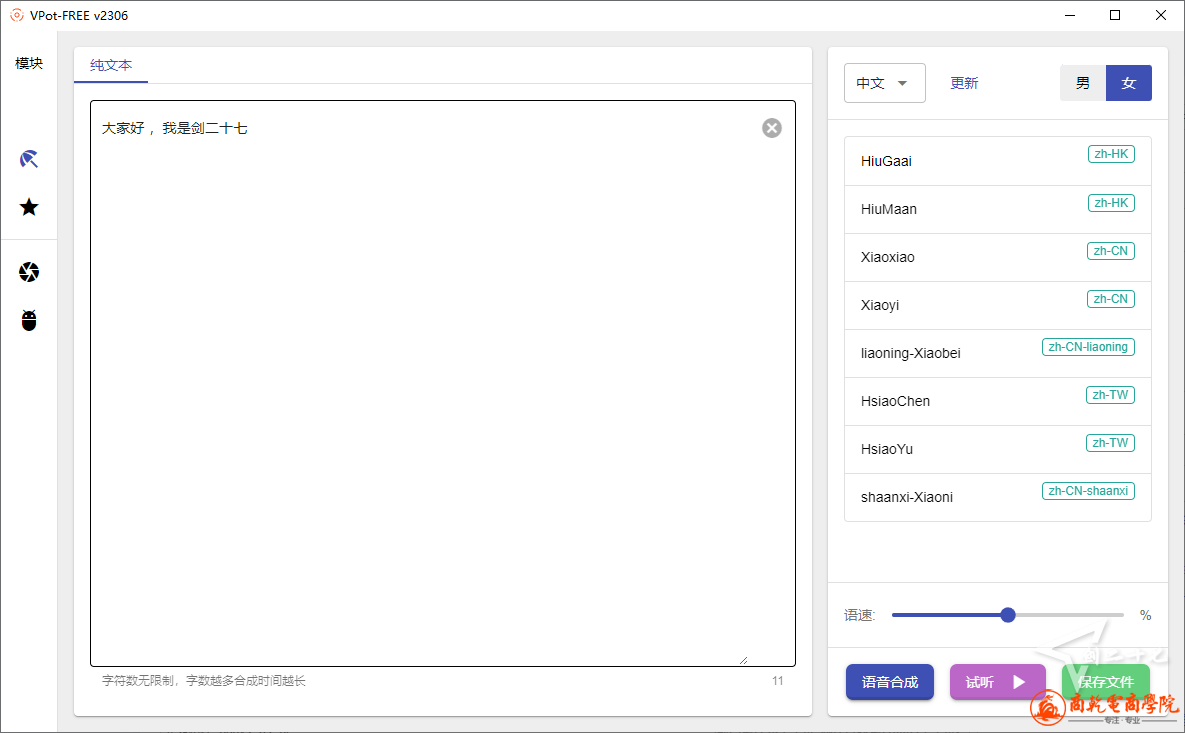Adjust the 语速 speech rate slider handle
The height and width of the screenshot is (733, 1185).
coord(1008,615)
